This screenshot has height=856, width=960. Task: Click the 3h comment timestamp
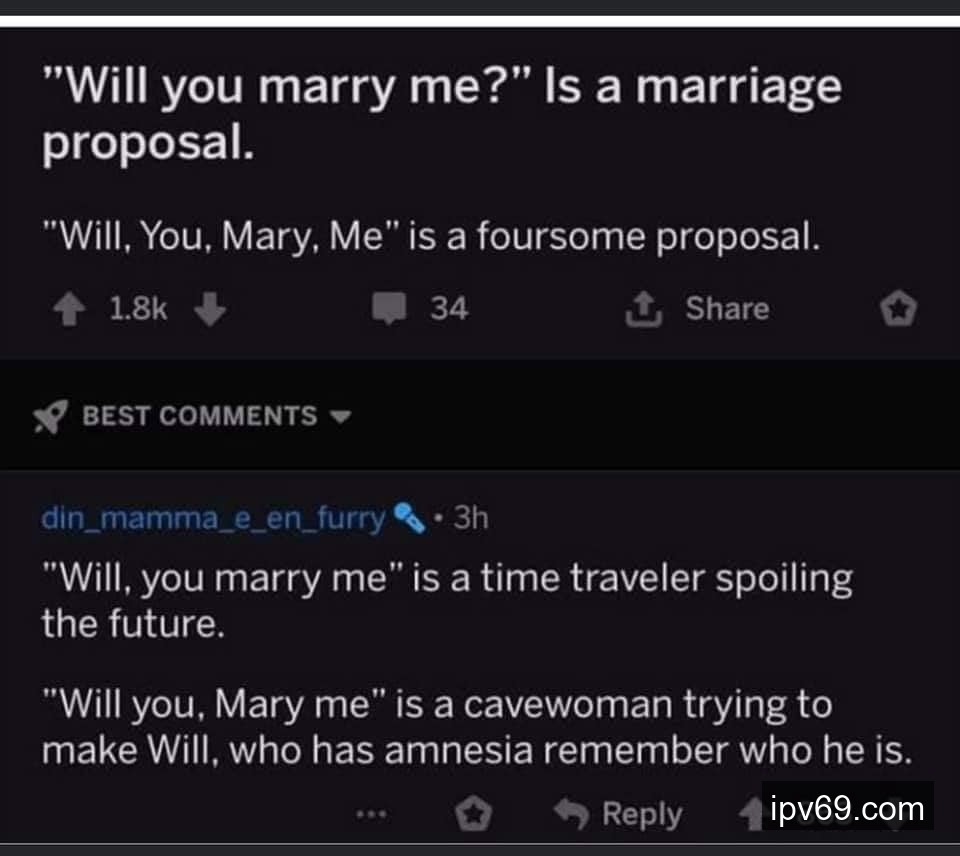coord(470,518)
